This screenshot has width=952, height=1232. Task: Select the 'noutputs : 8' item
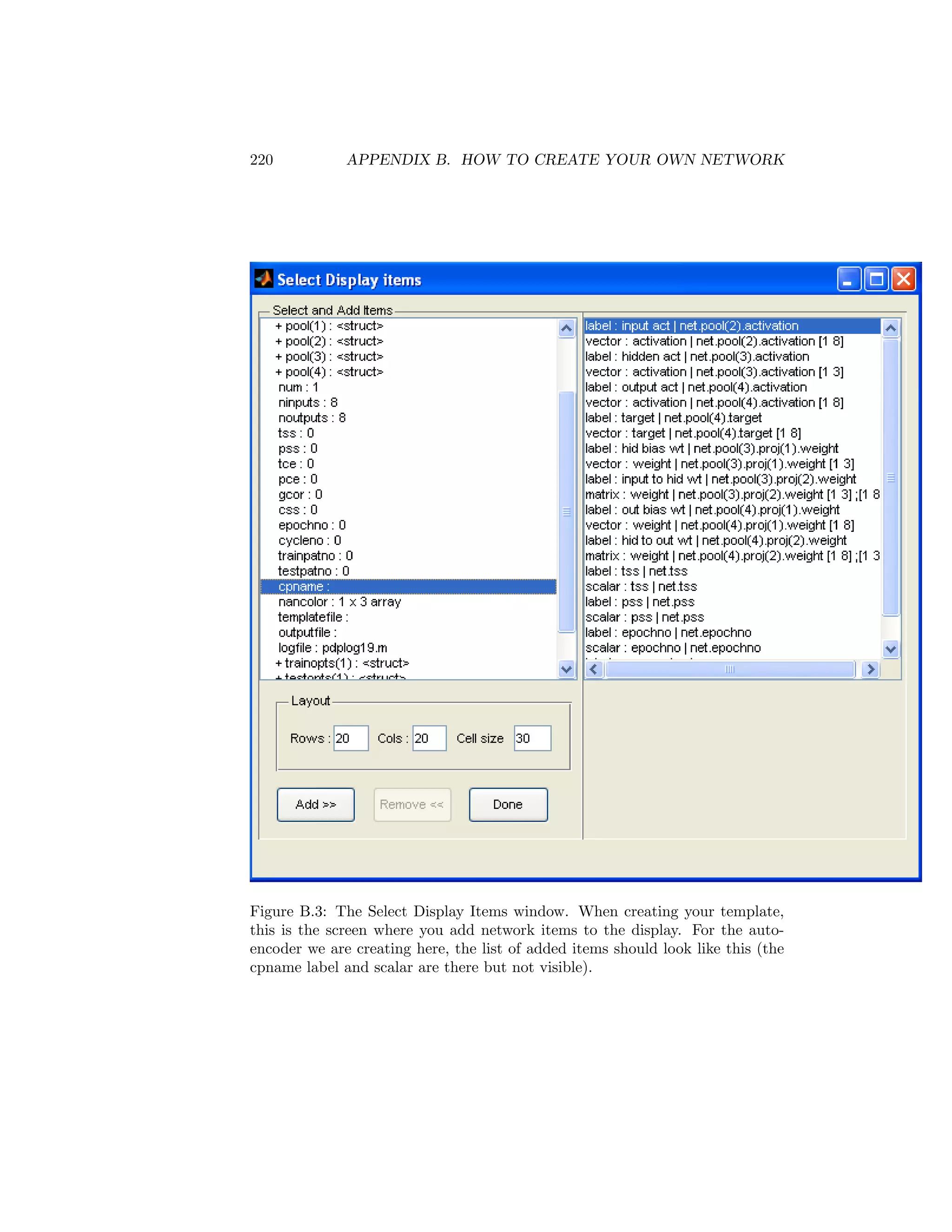point(408,417)
